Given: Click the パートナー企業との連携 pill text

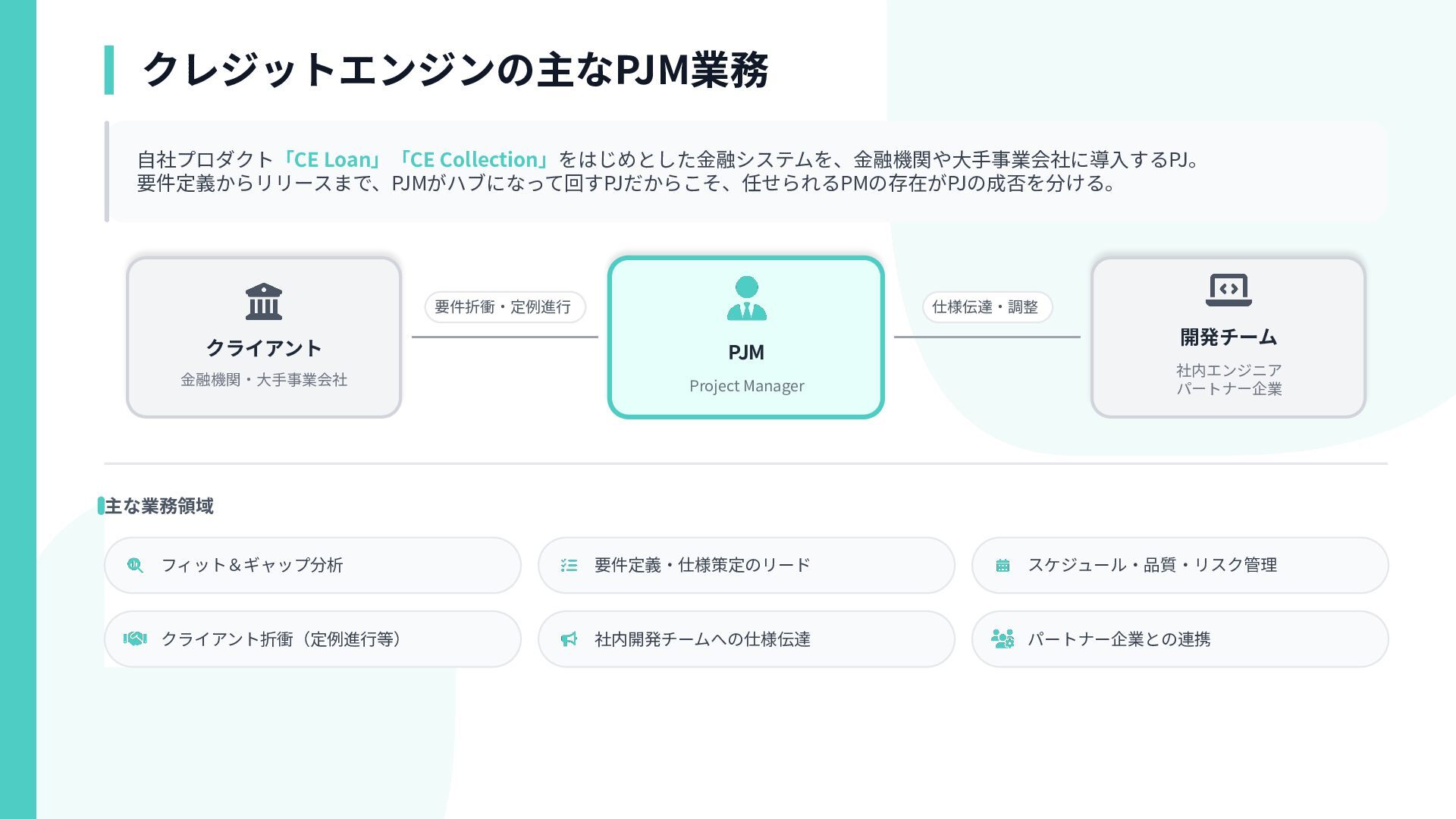Looking at the screenshot, I should 1119,639.
